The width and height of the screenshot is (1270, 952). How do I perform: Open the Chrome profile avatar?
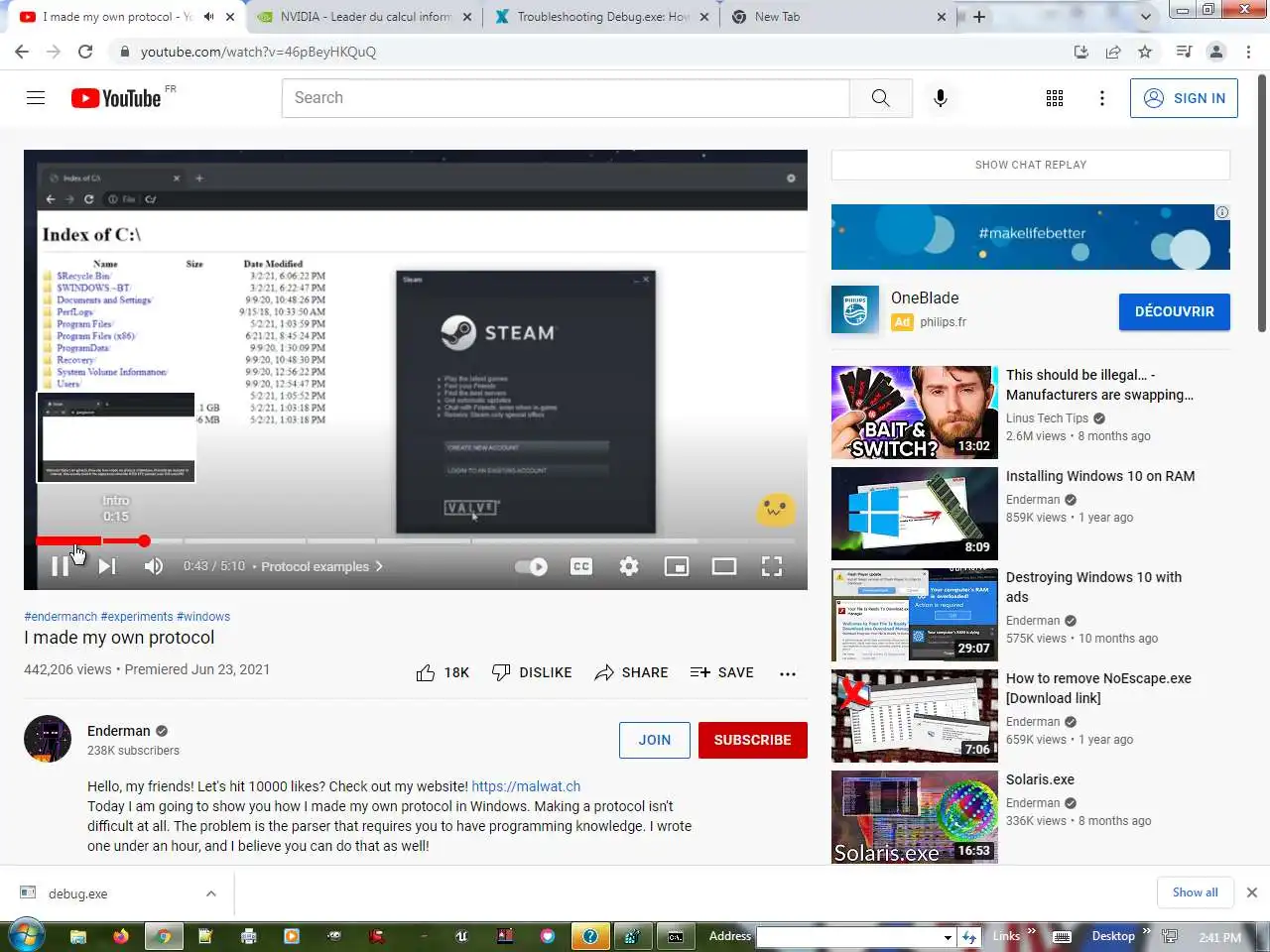click(x=1216, y=52)
